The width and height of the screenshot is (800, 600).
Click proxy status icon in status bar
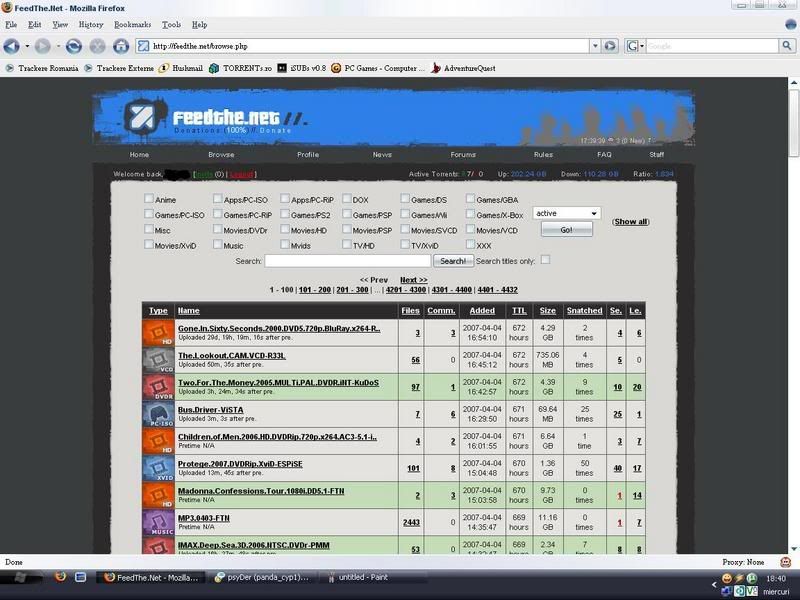(785, 562)
